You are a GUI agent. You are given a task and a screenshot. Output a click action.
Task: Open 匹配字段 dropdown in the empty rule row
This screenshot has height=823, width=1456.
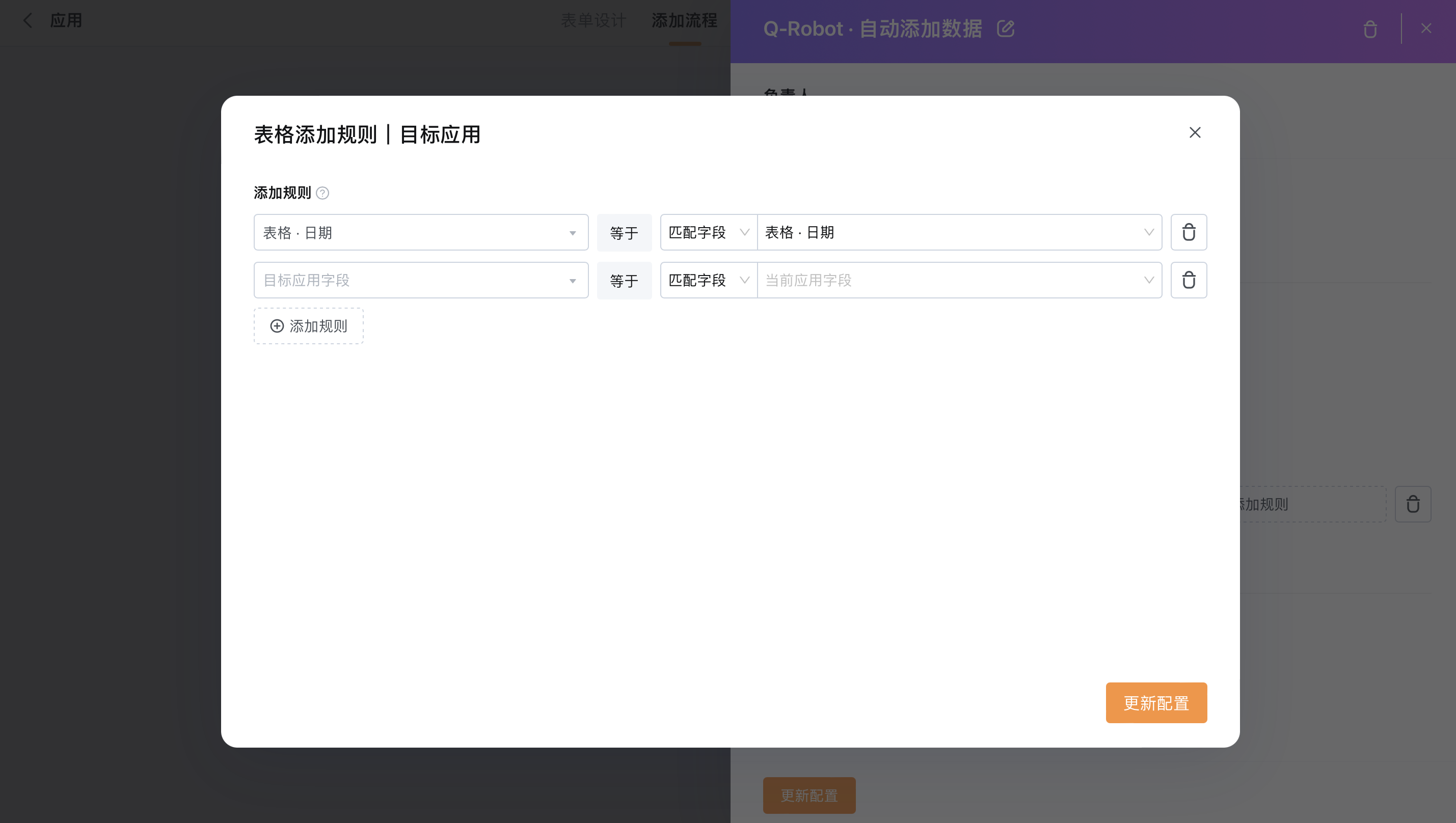point(709,281)
